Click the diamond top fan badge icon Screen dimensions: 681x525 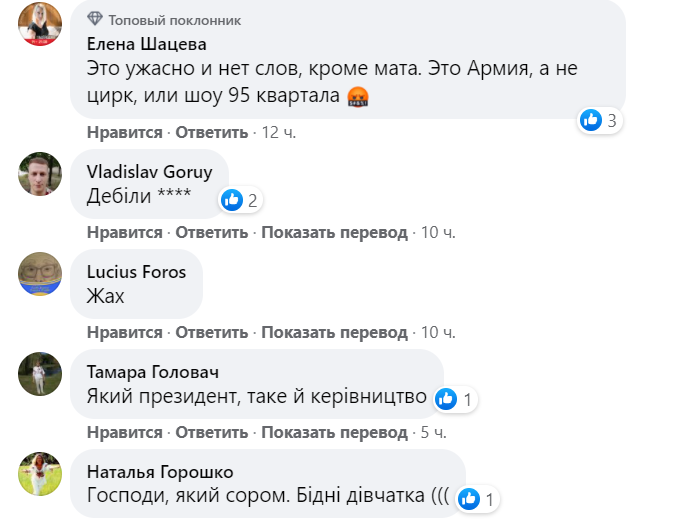[95, 20]
